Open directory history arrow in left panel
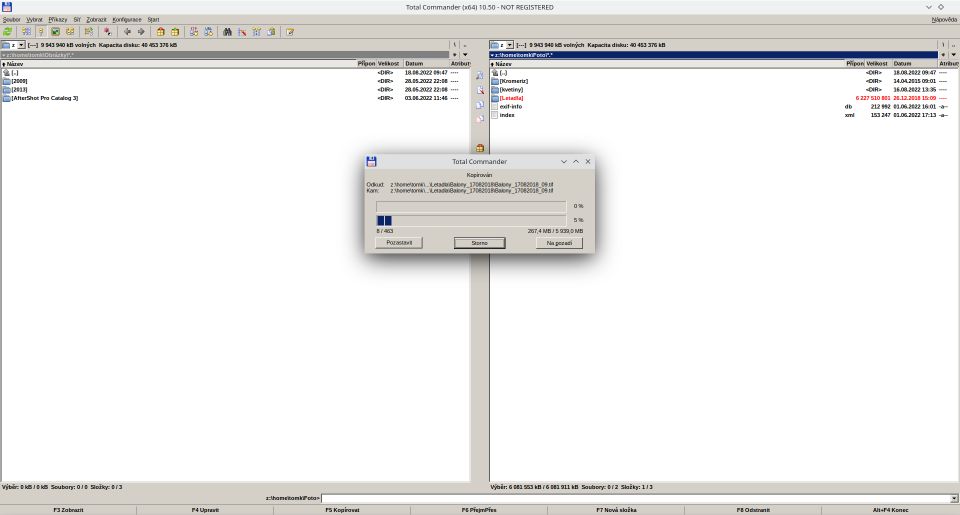 pyautogui.click(x=465, y=55)
